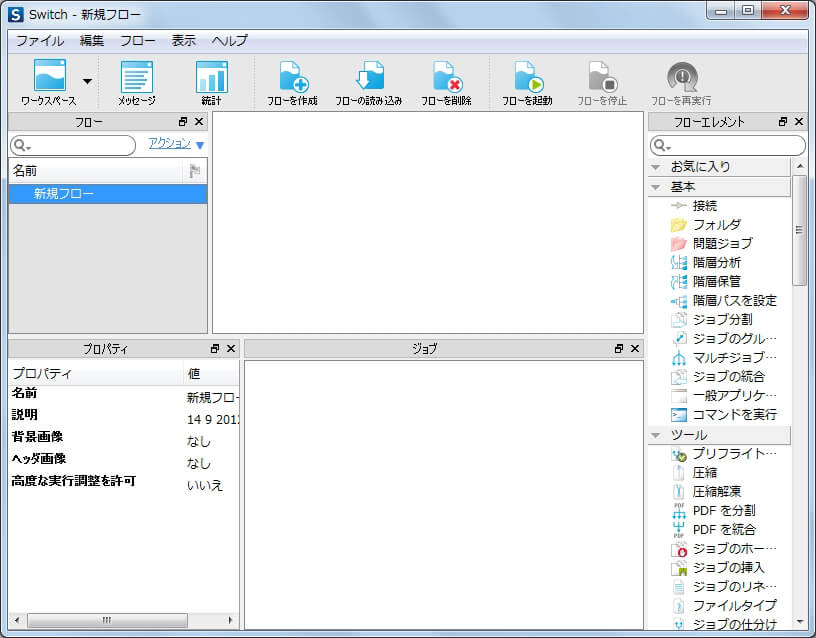The height and width of the screenshot is (638, 816).
Task: Open the ワークスペース dropdown arrow
Action: 87,81
